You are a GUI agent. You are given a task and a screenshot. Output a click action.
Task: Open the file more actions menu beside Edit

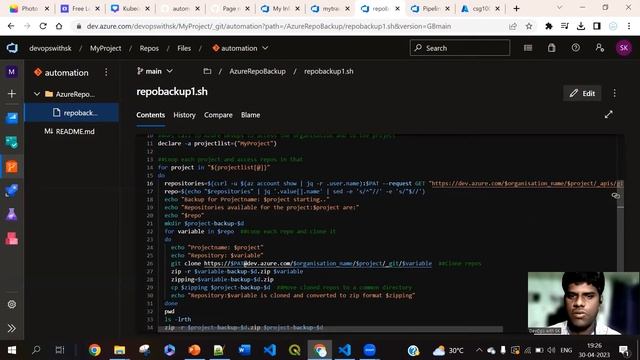(x=614, y=93)
